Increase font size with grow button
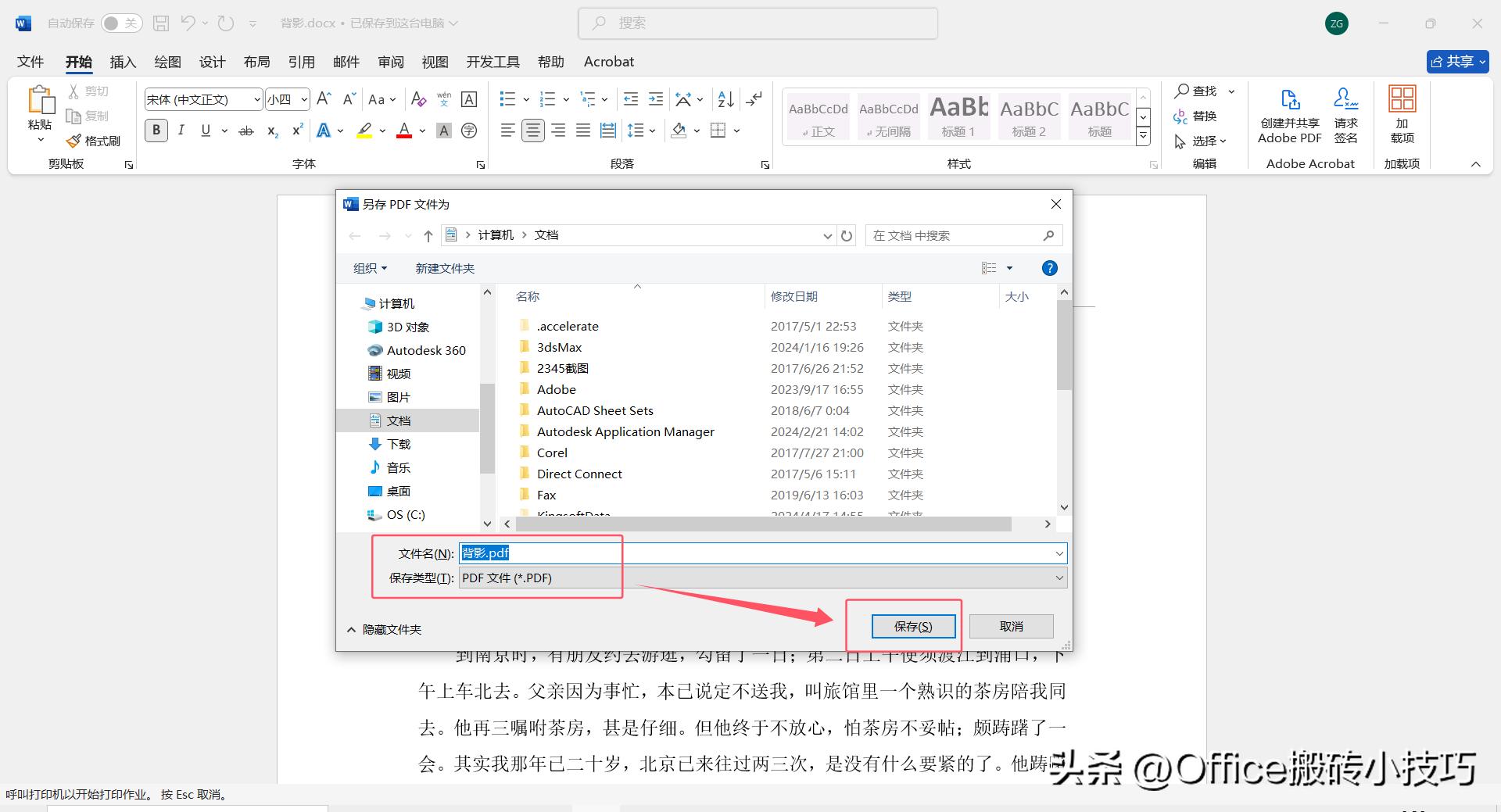This screenshot has height=812, width=1501. coord(324,99)
